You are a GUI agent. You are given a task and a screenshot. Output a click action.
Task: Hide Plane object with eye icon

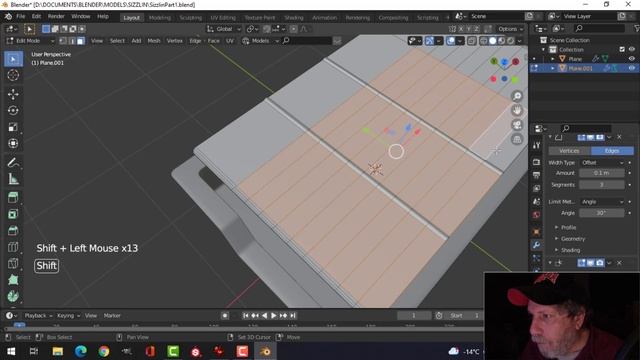tap(631, 59)
